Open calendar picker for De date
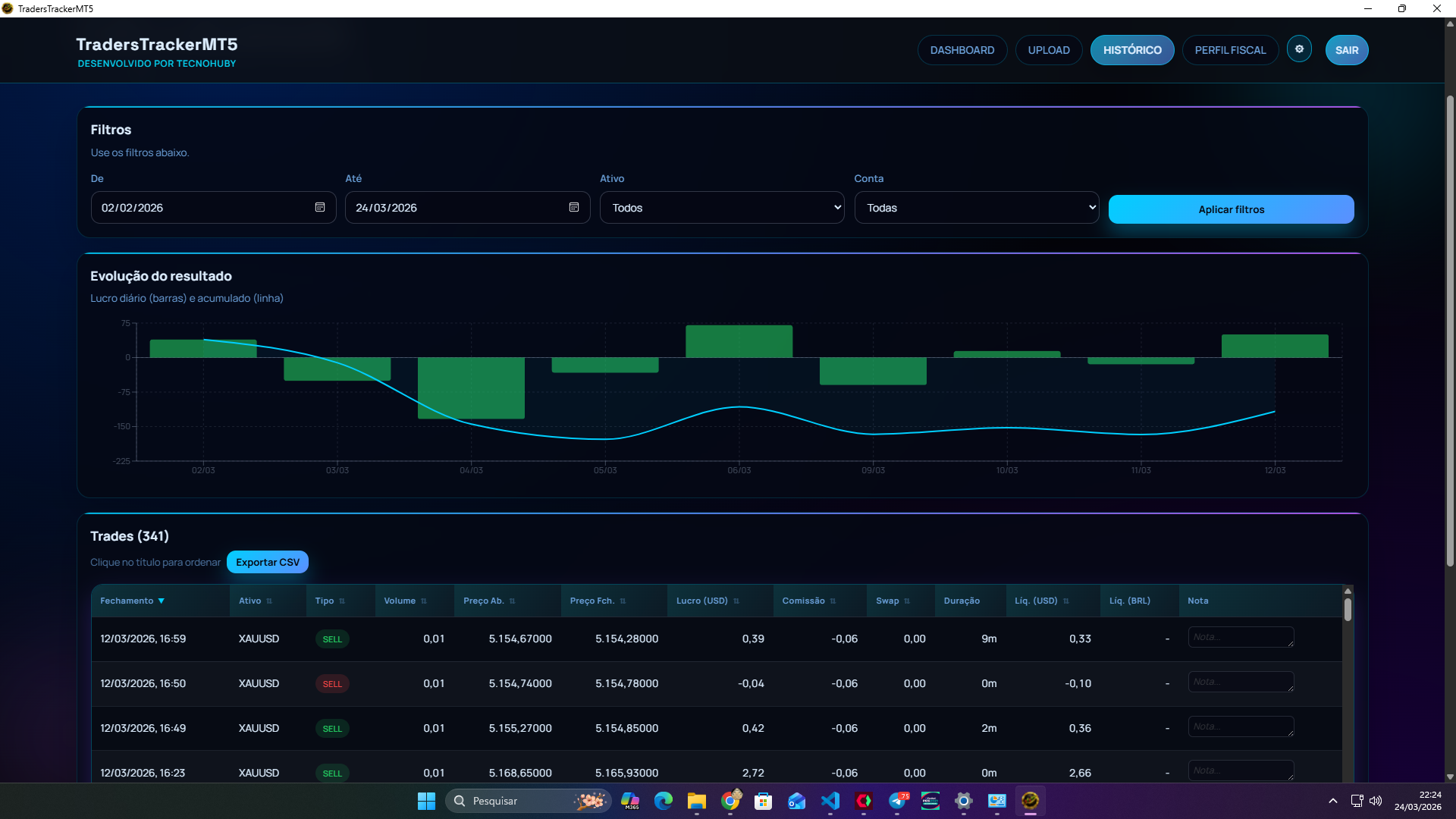 [320, 208]
